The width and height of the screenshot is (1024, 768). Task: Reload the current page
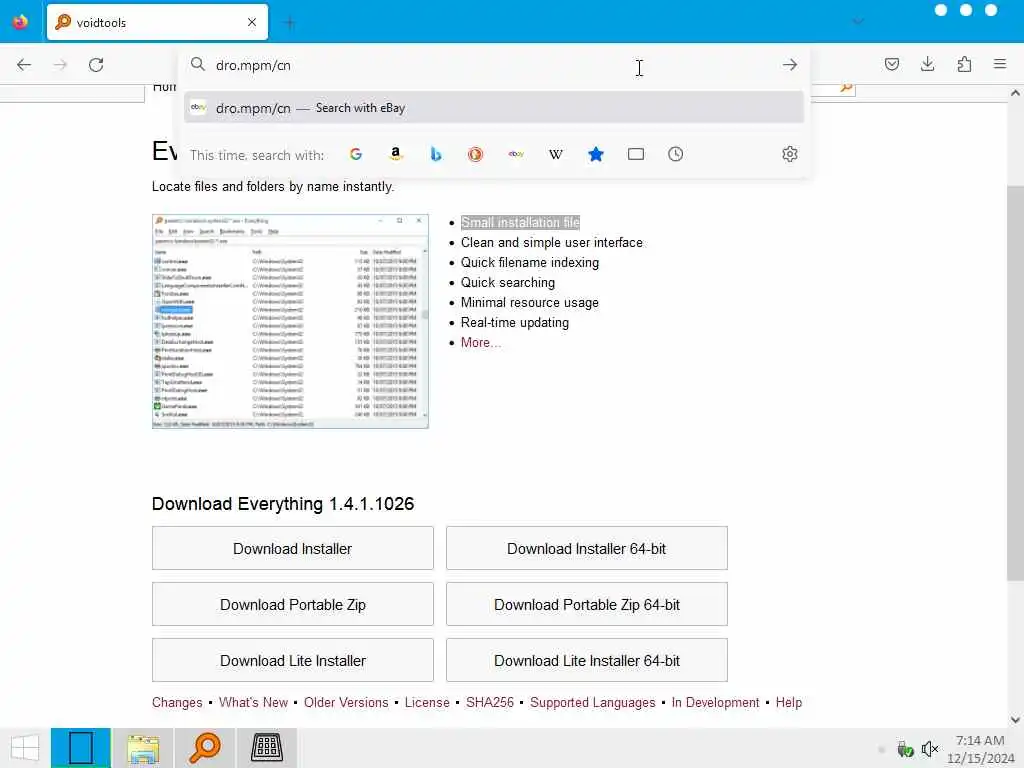pyautogui.click(x=96, y=65)
